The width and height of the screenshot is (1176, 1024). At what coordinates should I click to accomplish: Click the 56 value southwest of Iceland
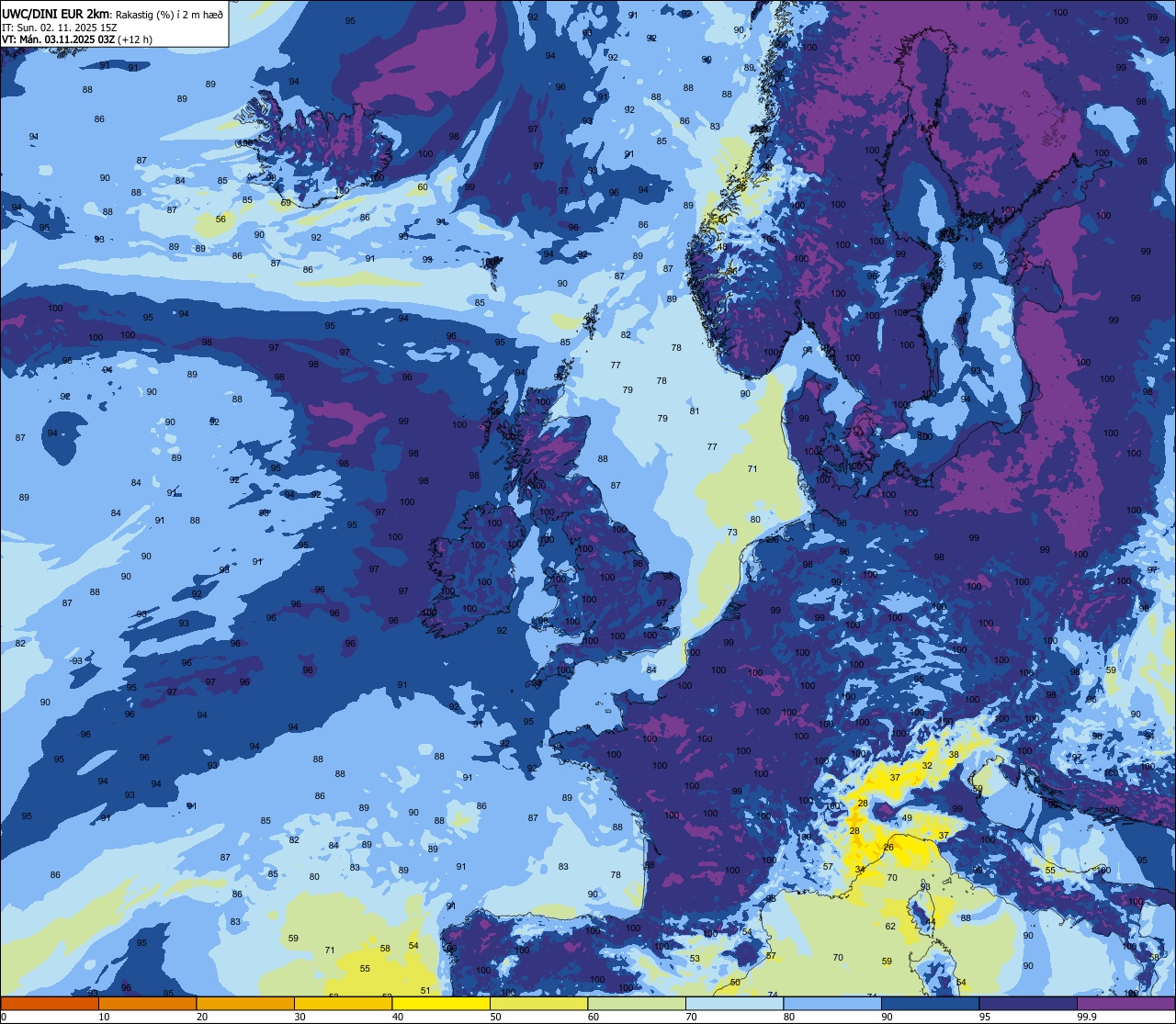[x=220, y=219]
